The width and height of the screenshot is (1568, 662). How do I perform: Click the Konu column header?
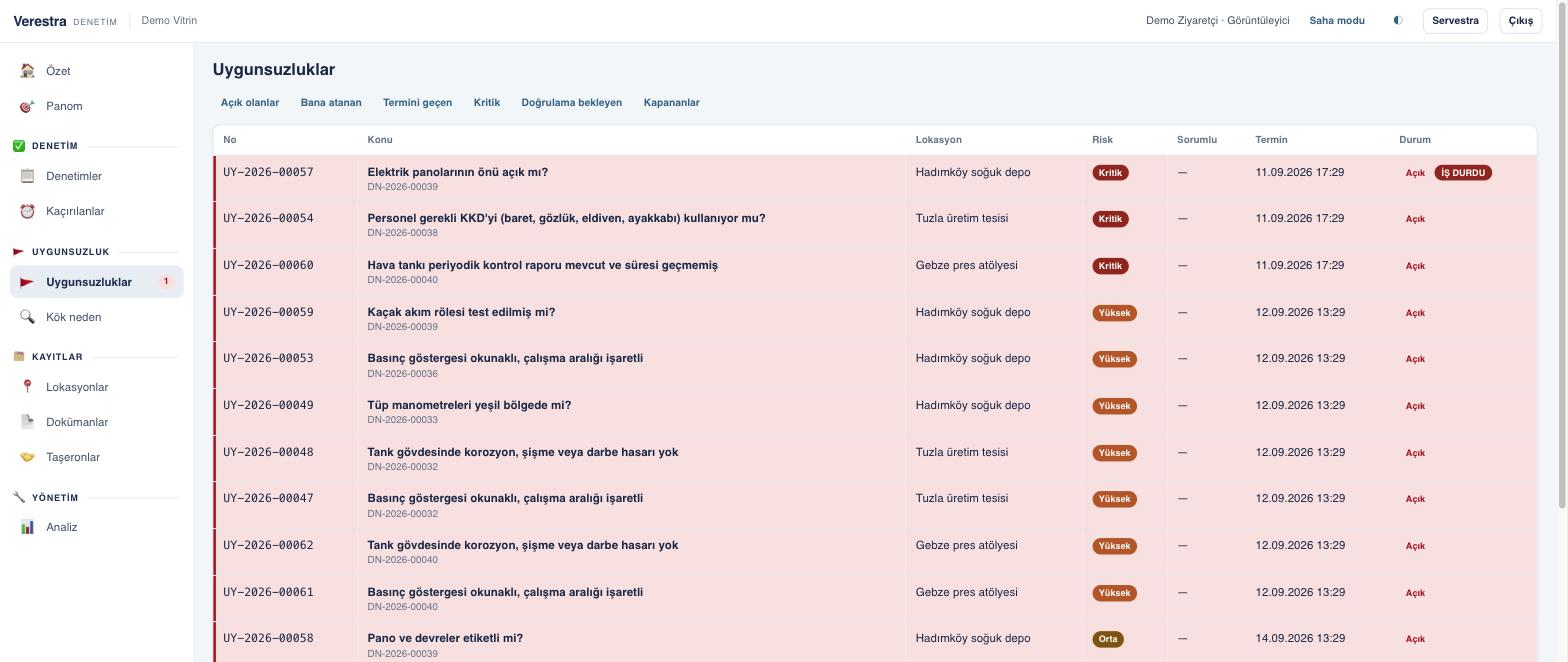[x=380, y=140]
